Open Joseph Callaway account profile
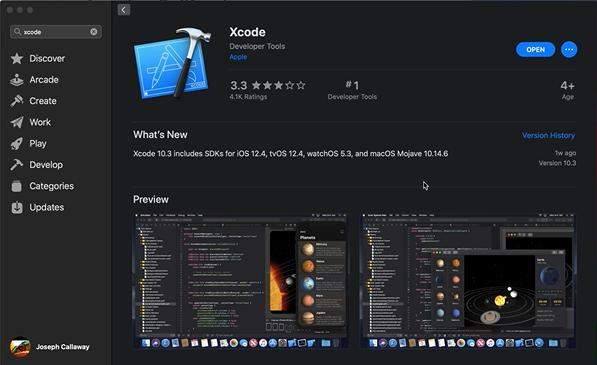Image resolution: width=597 pixels, height=365 pixels. point(49,347)
